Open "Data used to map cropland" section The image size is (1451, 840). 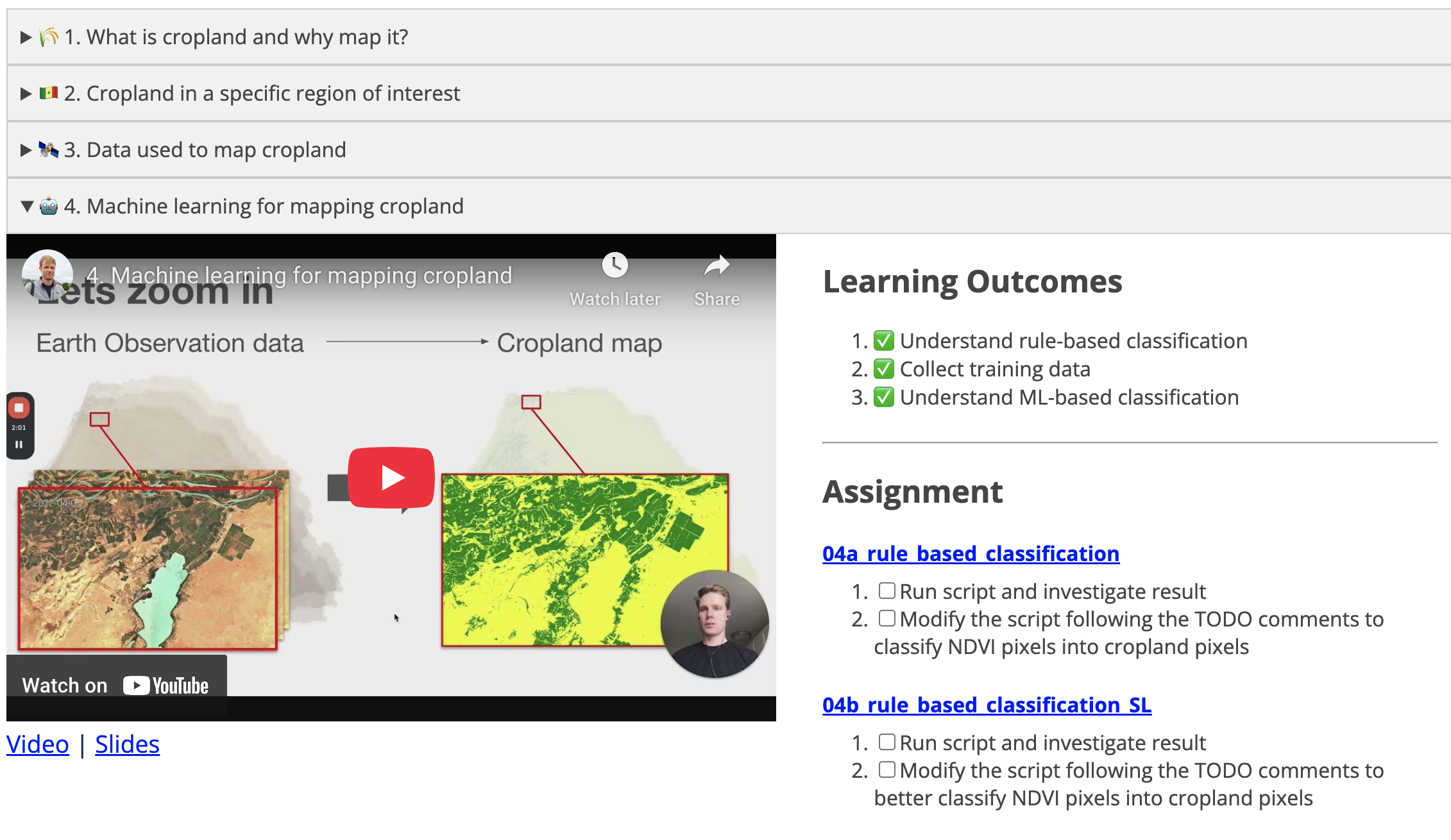click(x=729, y=150)
